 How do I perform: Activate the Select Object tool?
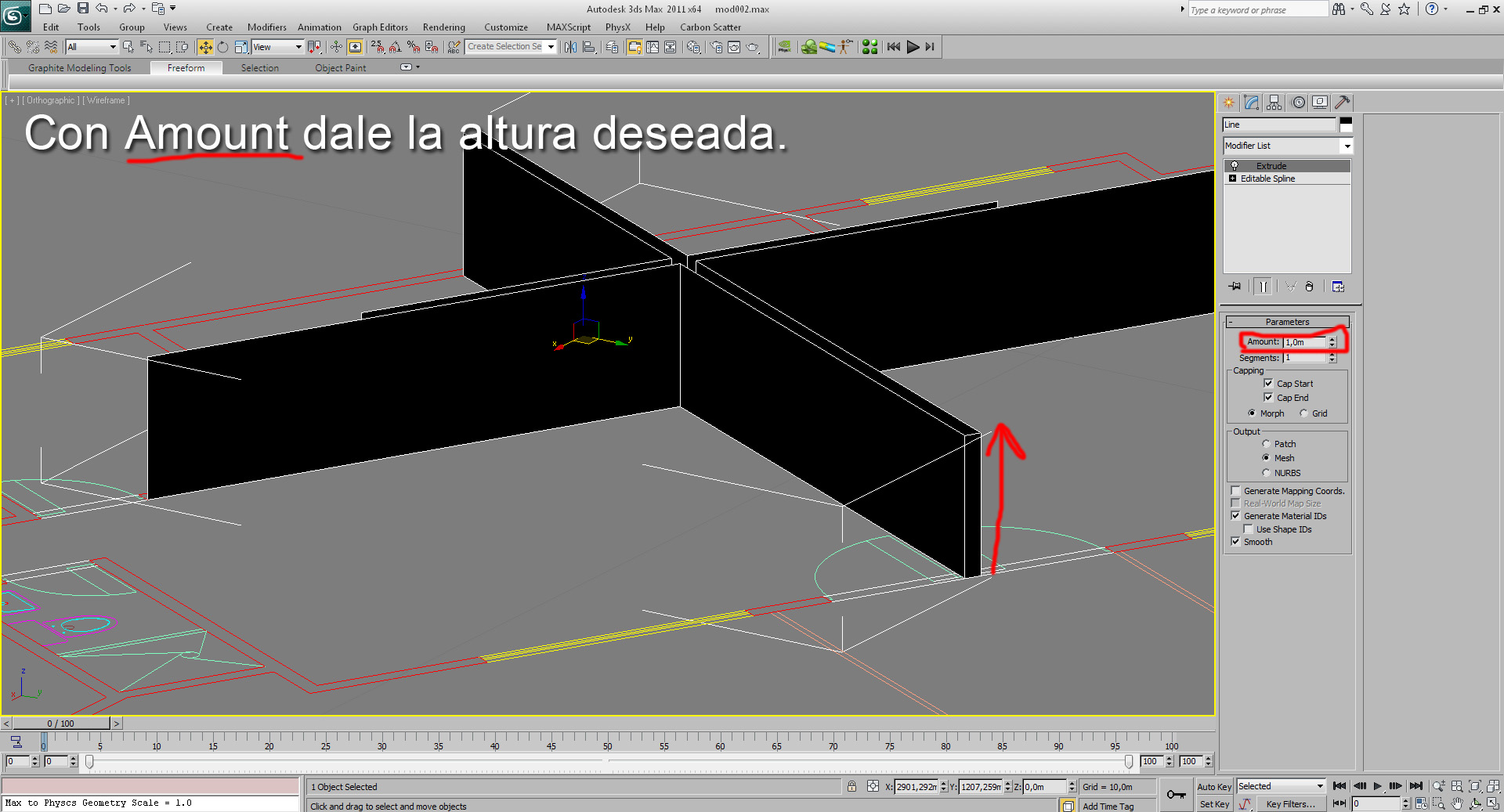click(x=128, y=47)
